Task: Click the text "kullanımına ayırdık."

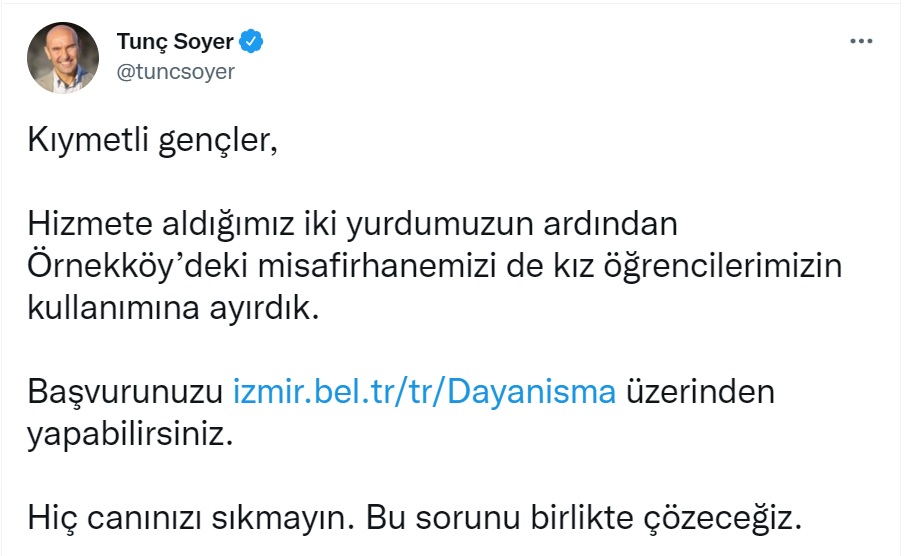Action: [x=172, y=309]
